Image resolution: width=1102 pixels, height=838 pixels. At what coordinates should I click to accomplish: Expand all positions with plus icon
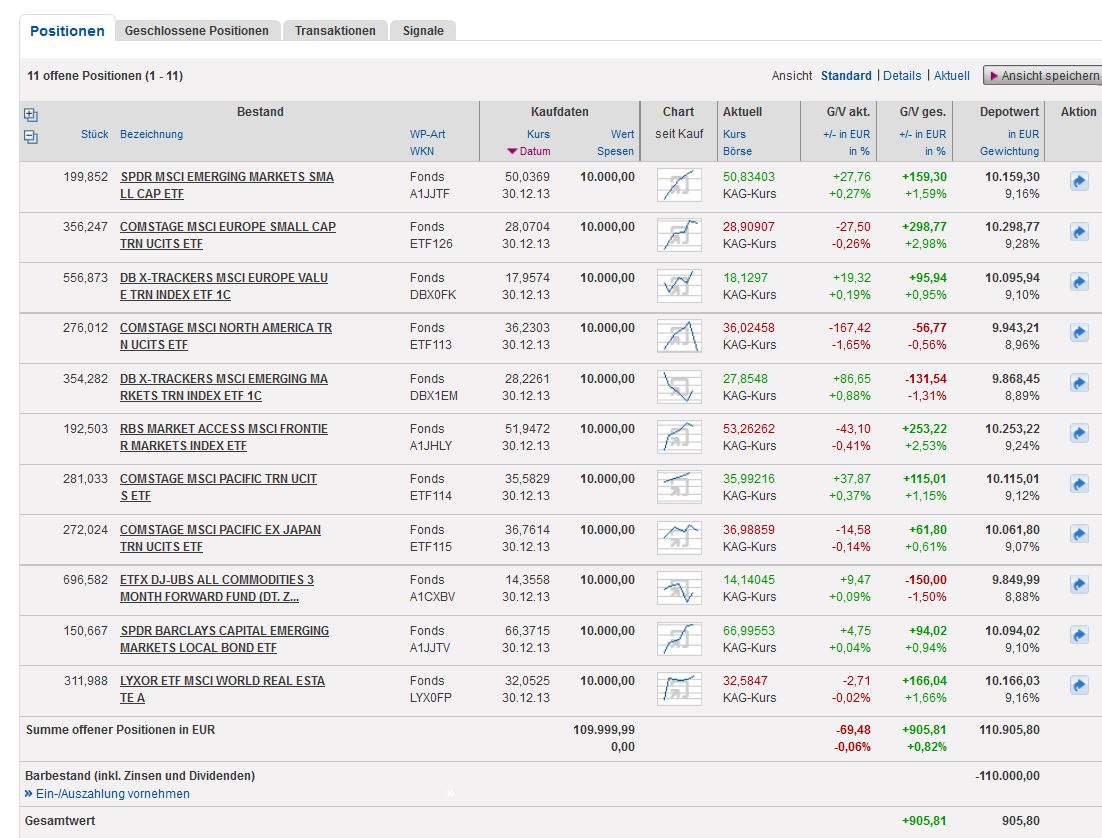tap(30, 115)
